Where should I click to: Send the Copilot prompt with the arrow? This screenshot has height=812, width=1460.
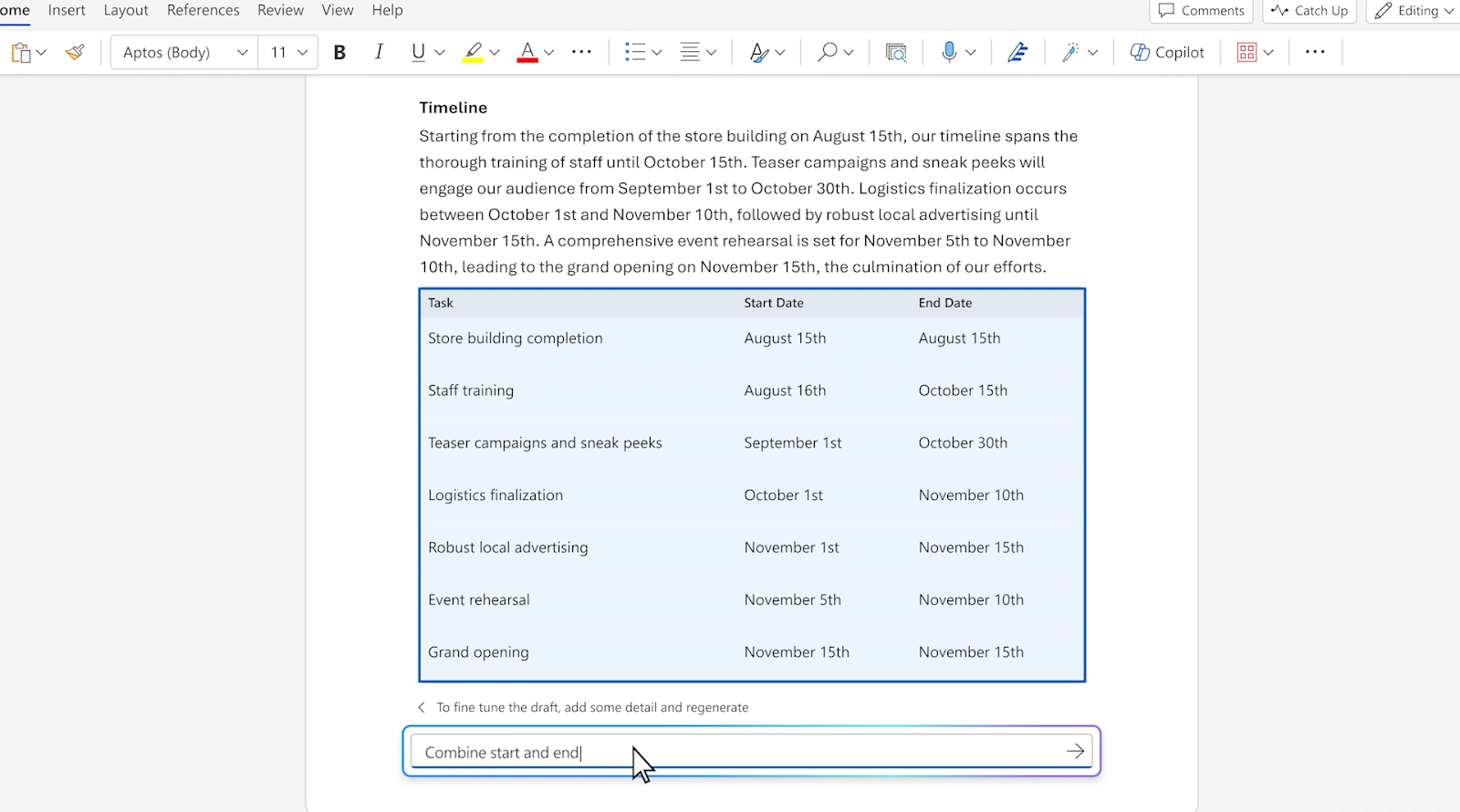pyautogui.click(x=1075, y=752)
